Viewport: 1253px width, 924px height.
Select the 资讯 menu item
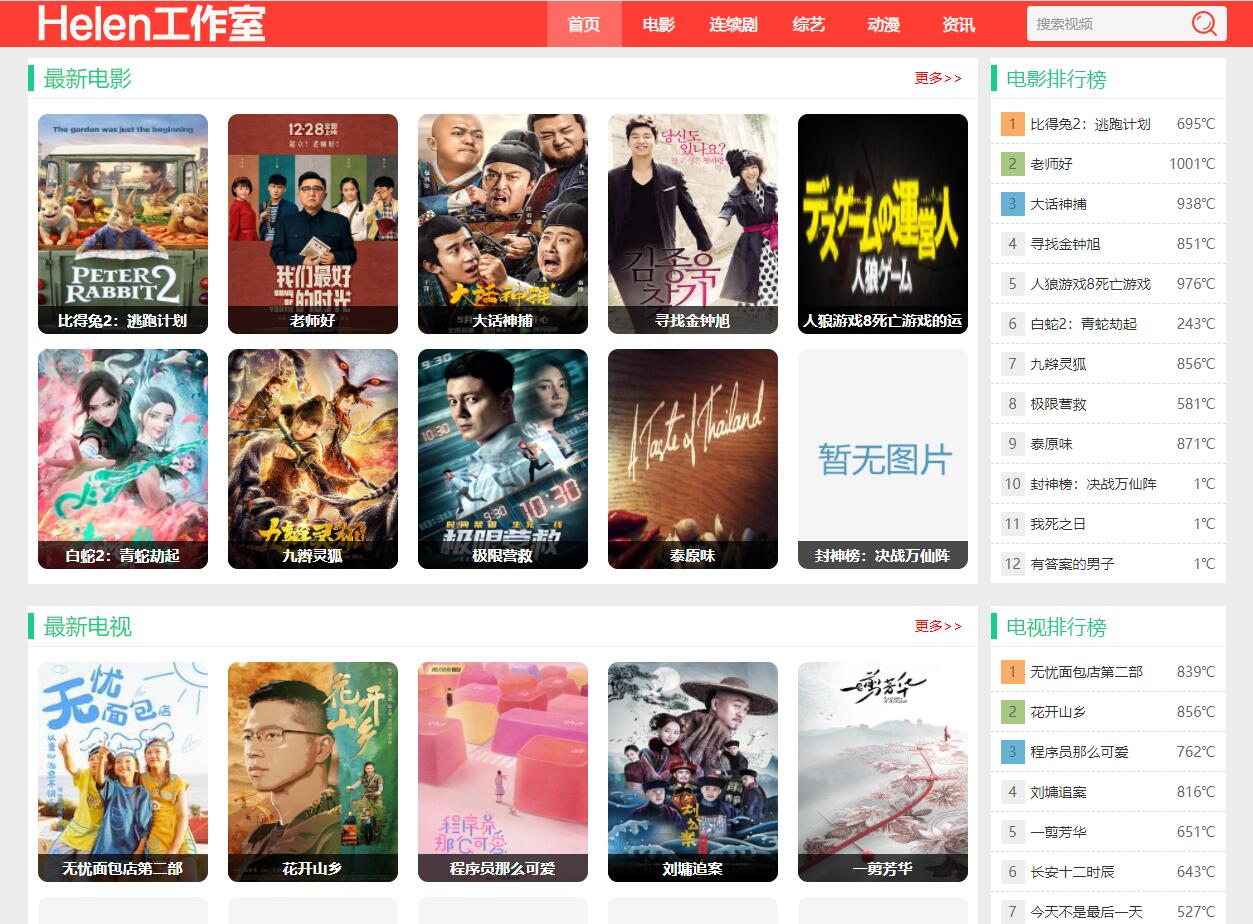click(958, 25)
